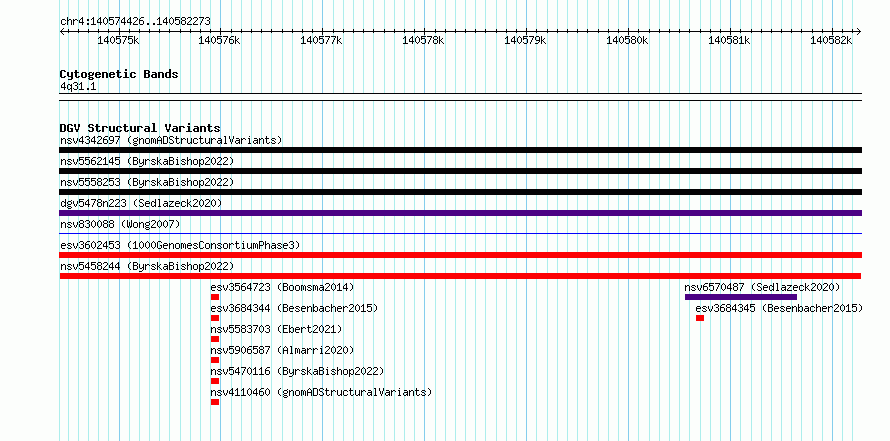Select the black bar under nsv4342697
Image resolution: width=890 pixels, height=441 pixels.
tap(460, 150)
